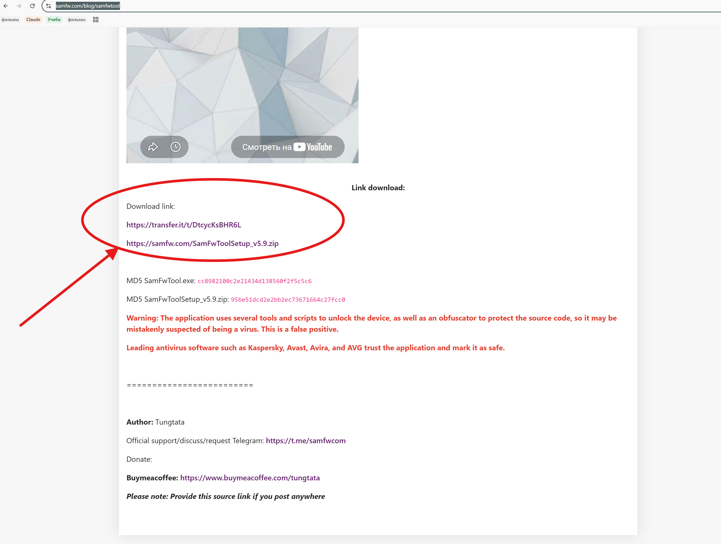This screenshot has width=721, height=544.
Task: Click the browser forward arrow
Action: tap(19, 6)
